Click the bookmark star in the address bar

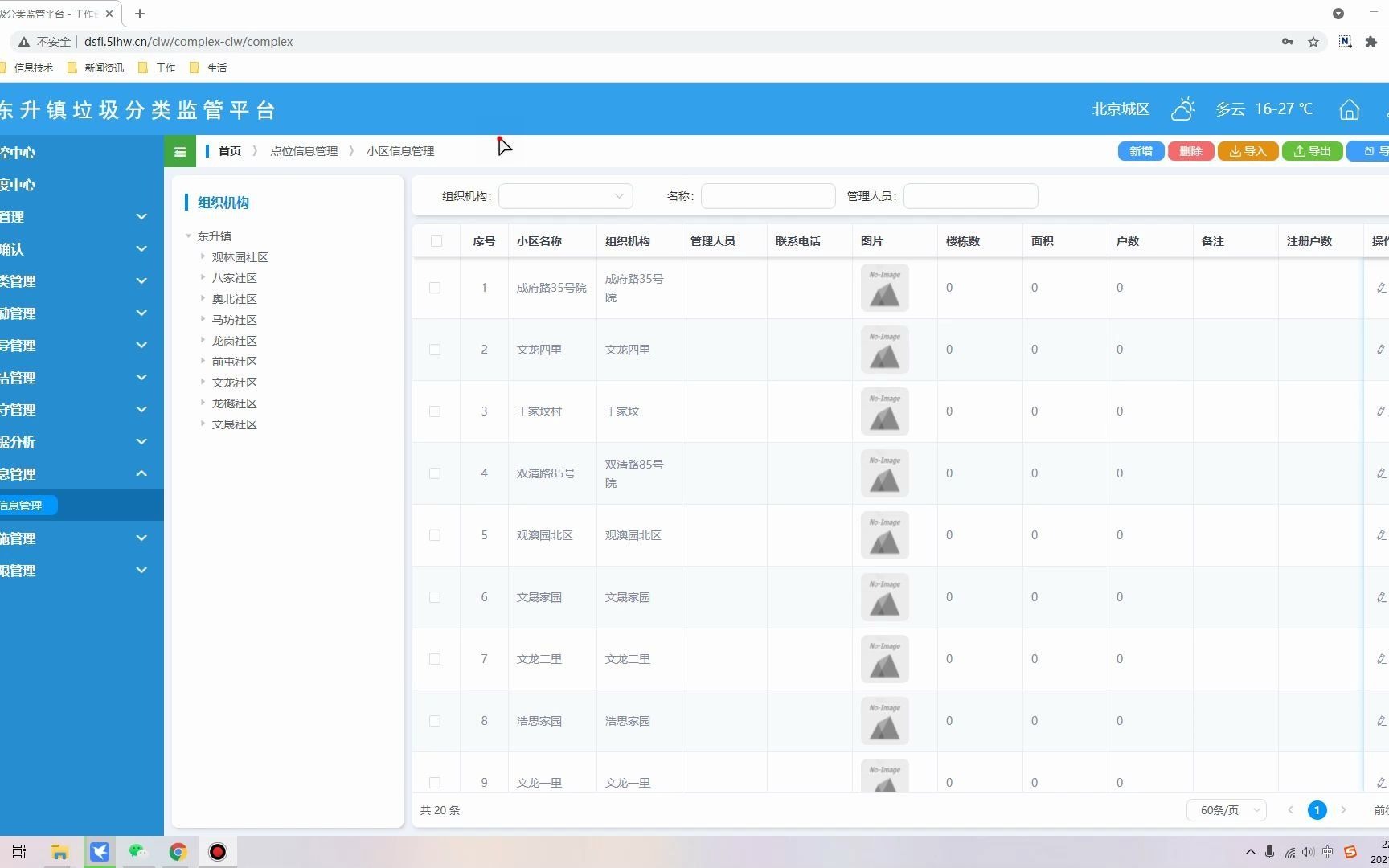click(x=1313, y=41)
